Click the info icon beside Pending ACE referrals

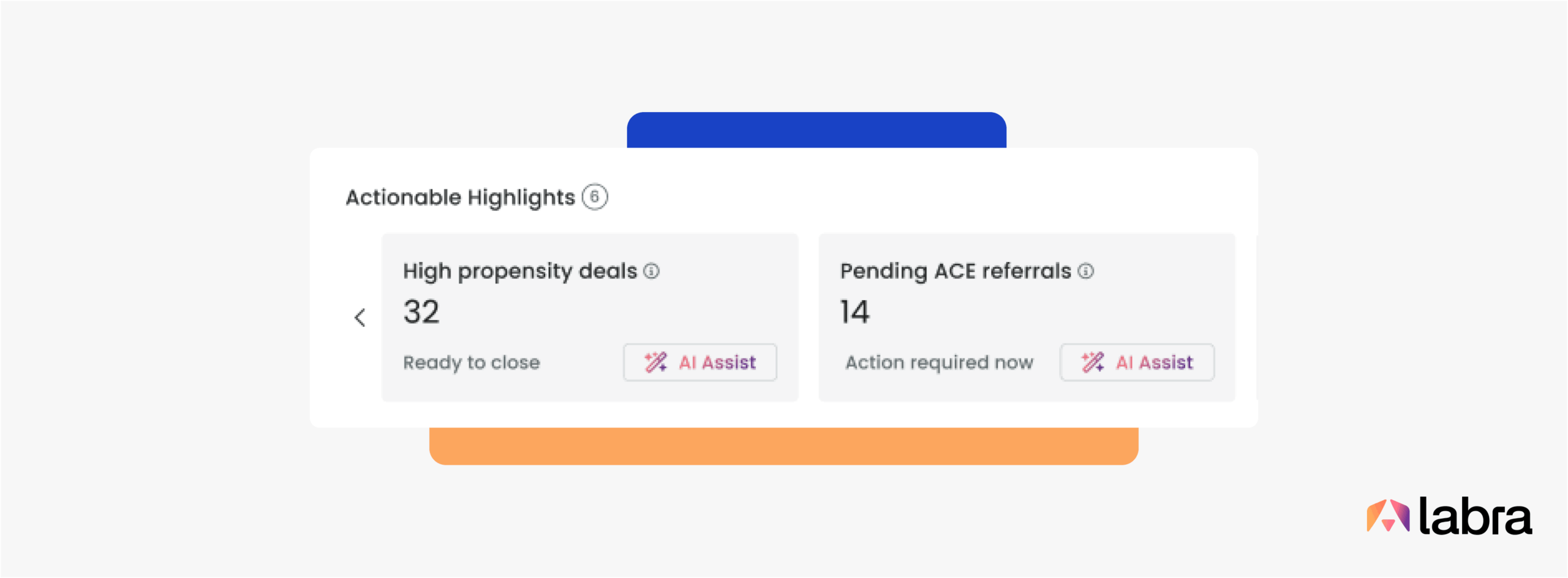coord(1086,271)
